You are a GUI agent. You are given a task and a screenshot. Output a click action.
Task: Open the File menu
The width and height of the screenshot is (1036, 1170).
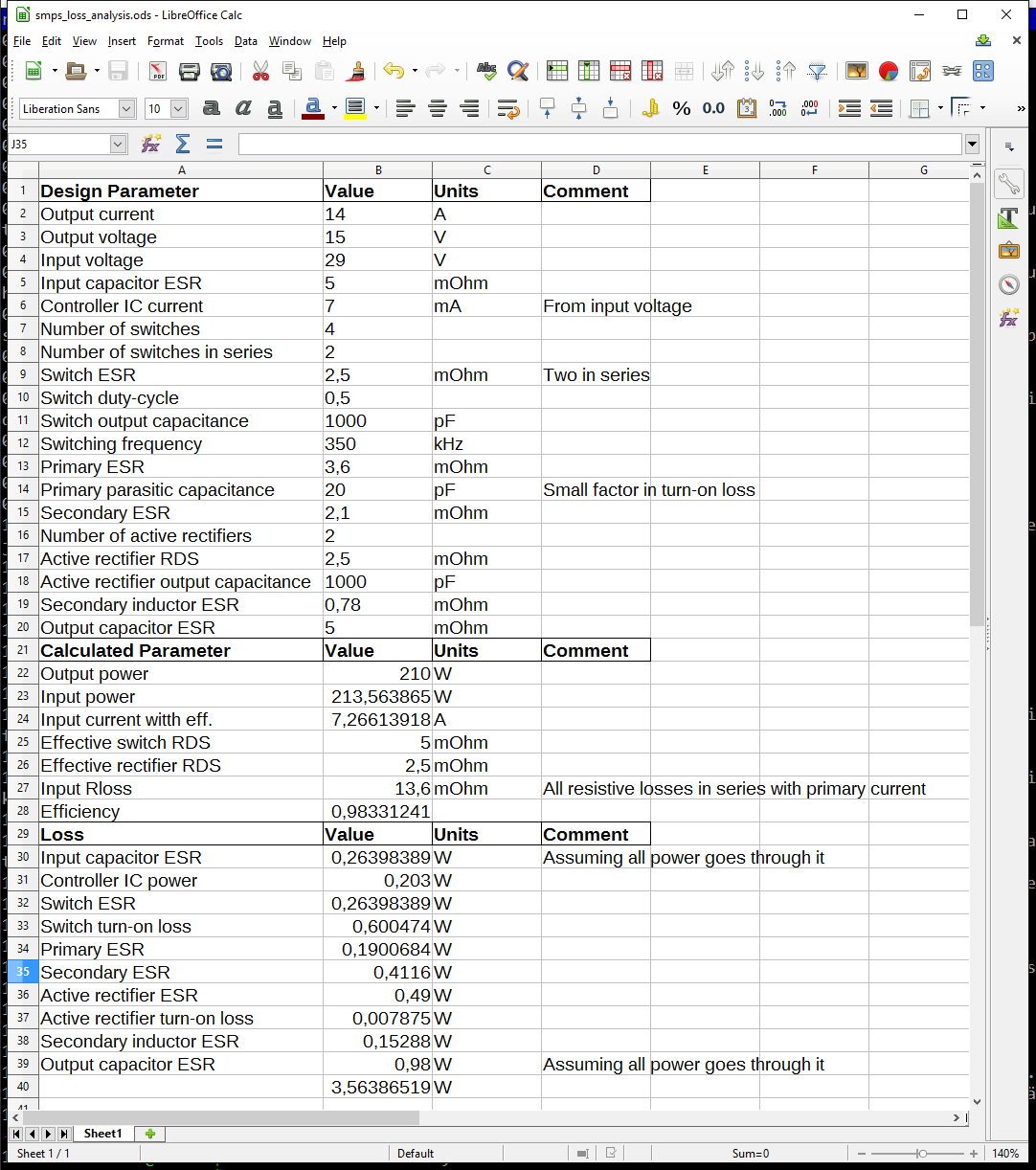coord(22,41)
